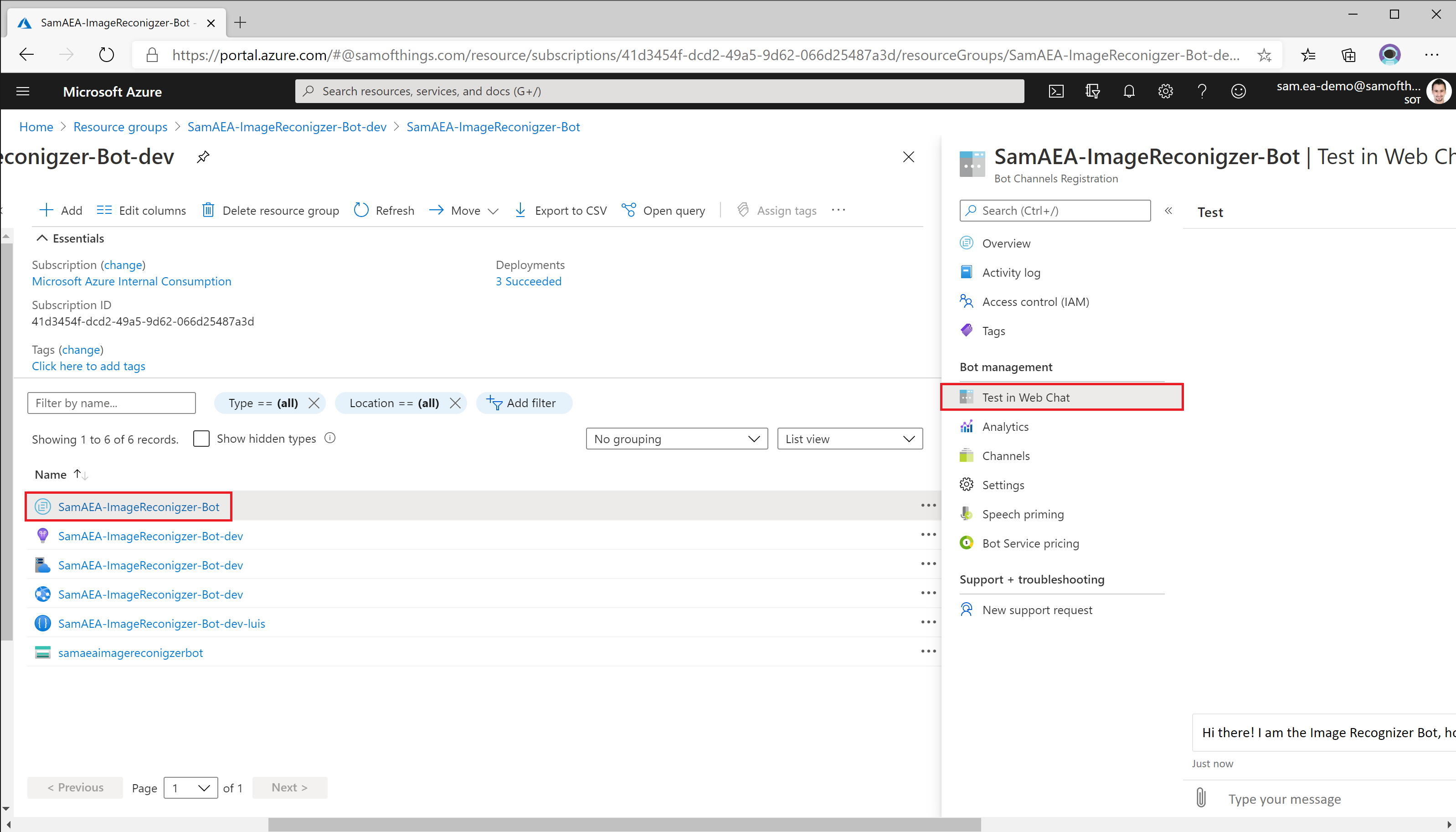Open the browser profile icon
Image resolution: width=1456 pixels, height=832 pixels.
(1389, 55)
